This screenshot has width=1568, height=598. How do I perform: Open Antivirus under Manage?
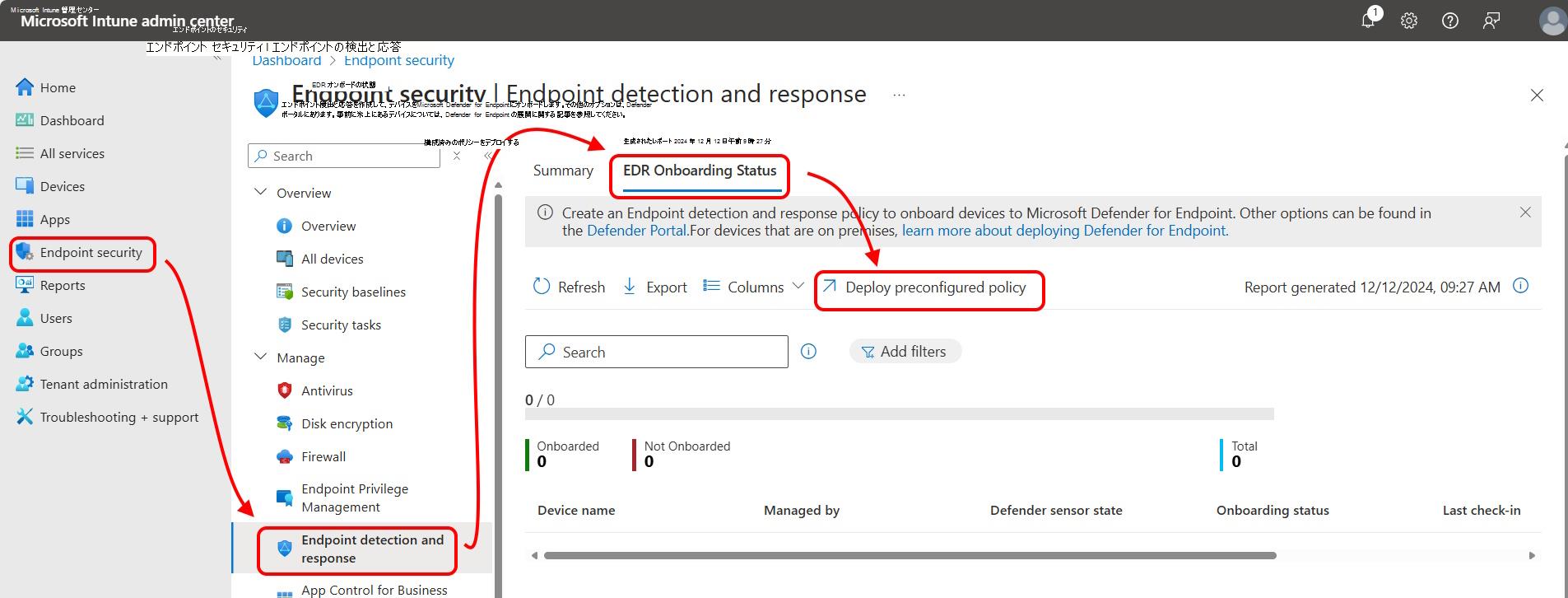pos(314,390)
